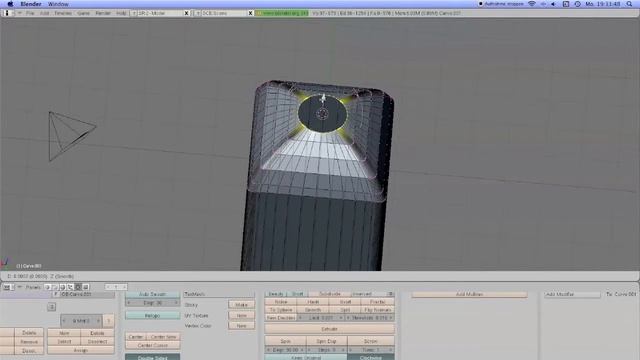Screen dimensions: 640x360
Task: Click the Fractal button
Action: point(378,302)
